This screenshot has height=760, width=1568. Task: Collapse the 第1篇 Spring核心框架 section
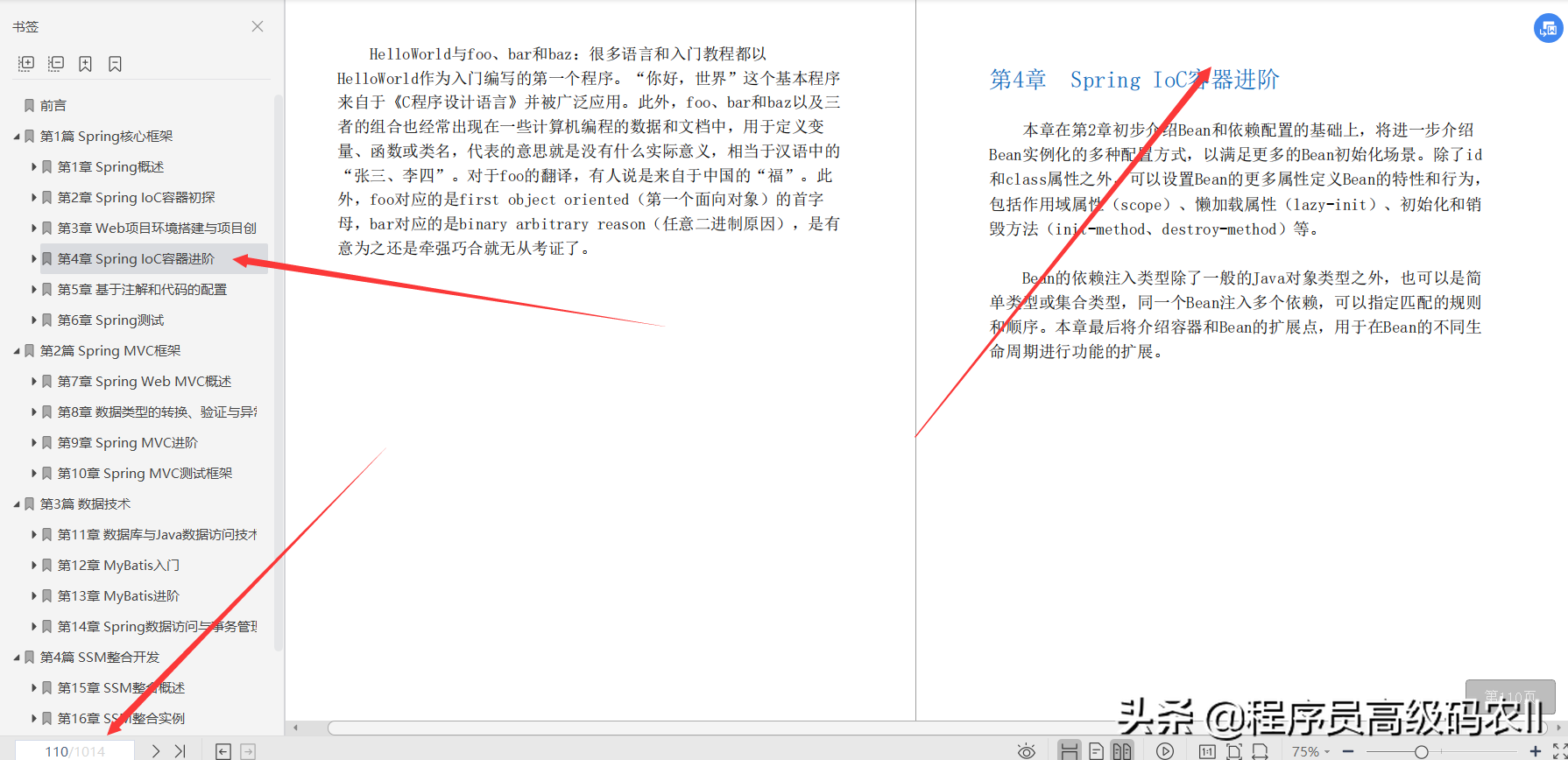17,137
